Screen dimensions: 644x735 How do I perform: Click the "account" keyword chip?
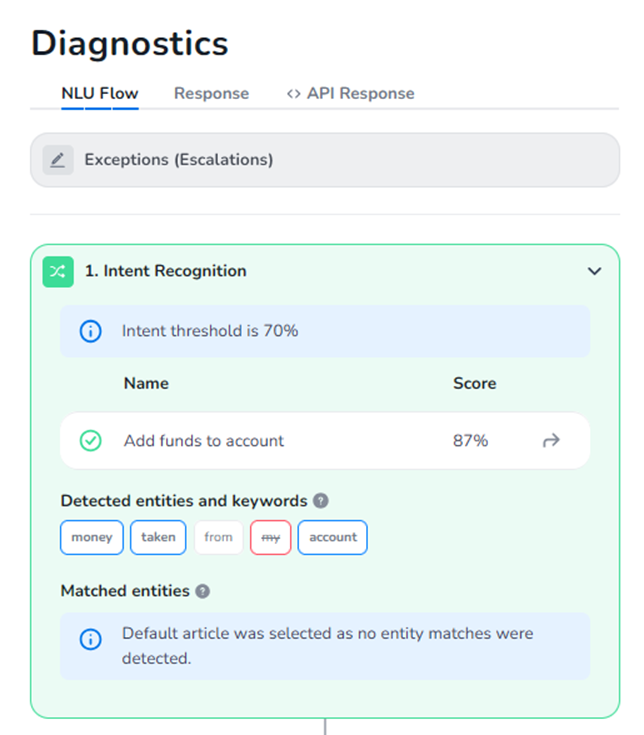333,537
